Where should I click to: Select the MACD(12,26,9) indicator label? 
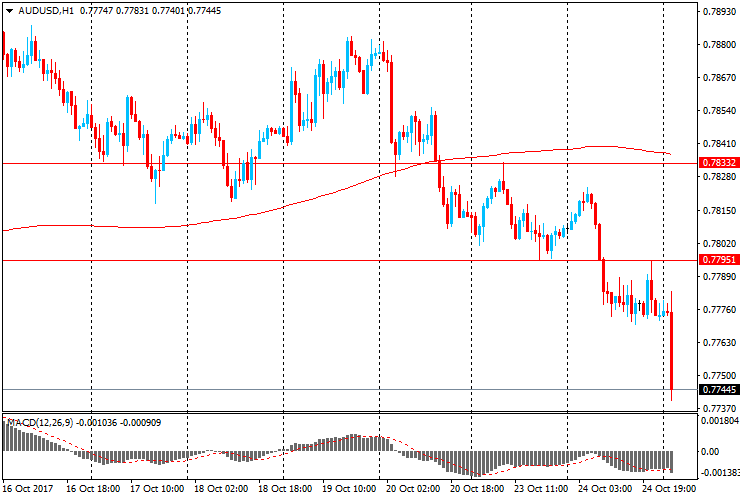[x=41, y=423]
